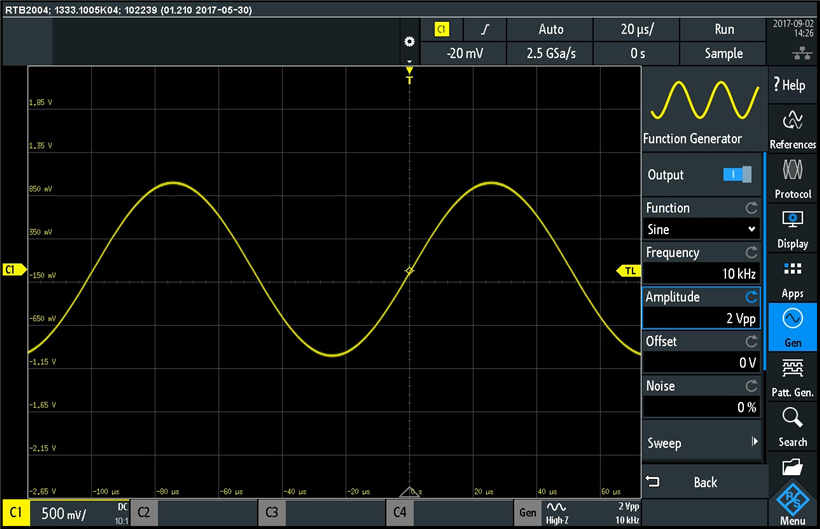Click the settings gear icon
This screenshot has width=820, height=529.
click(409, 42)
